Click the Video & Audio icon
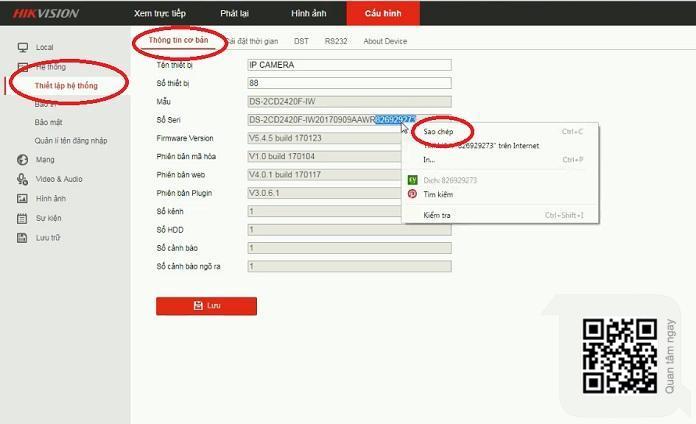 [x=22, y=179]
